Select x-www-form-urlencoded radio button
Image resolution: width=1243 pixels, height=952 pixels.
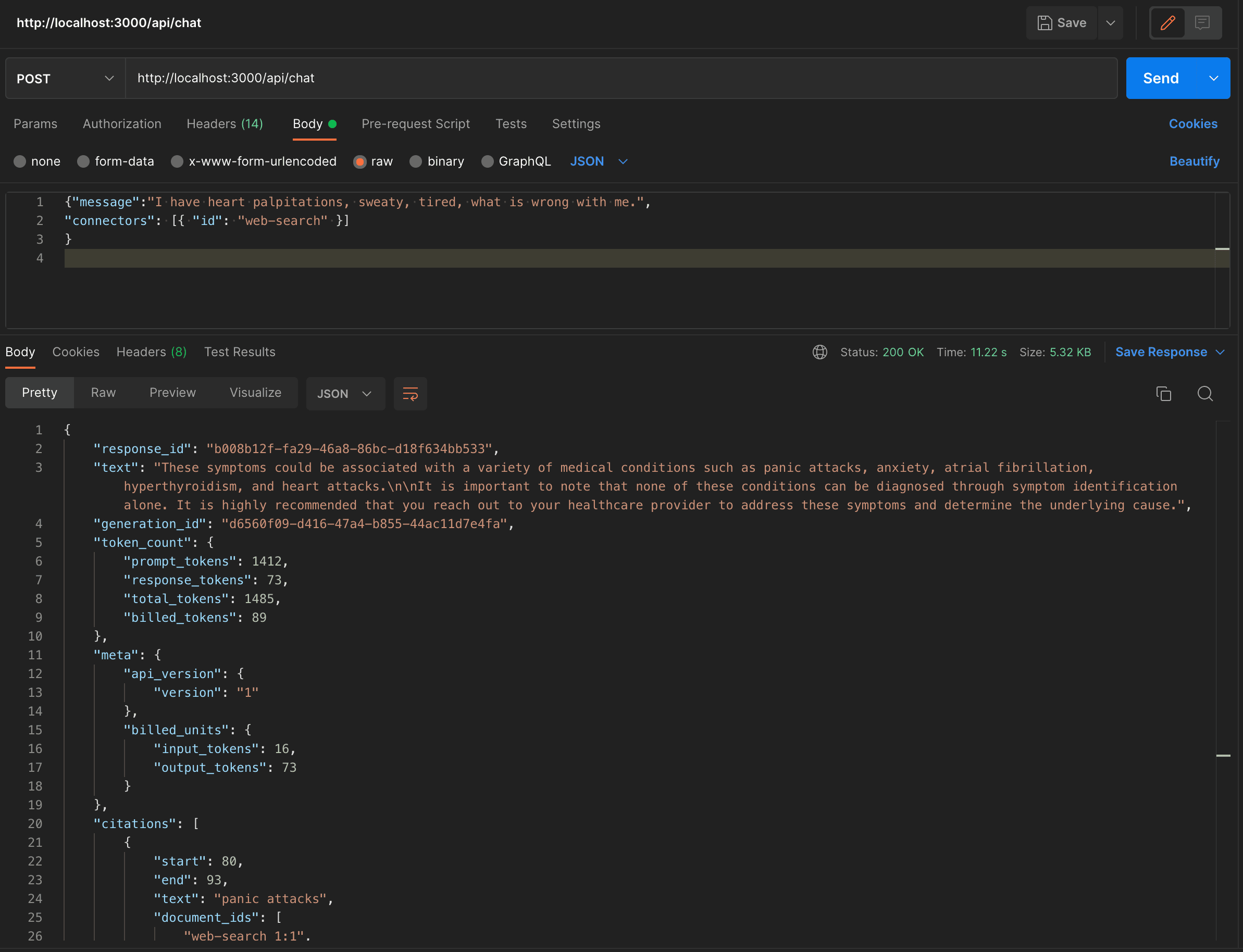click(177, 161)
